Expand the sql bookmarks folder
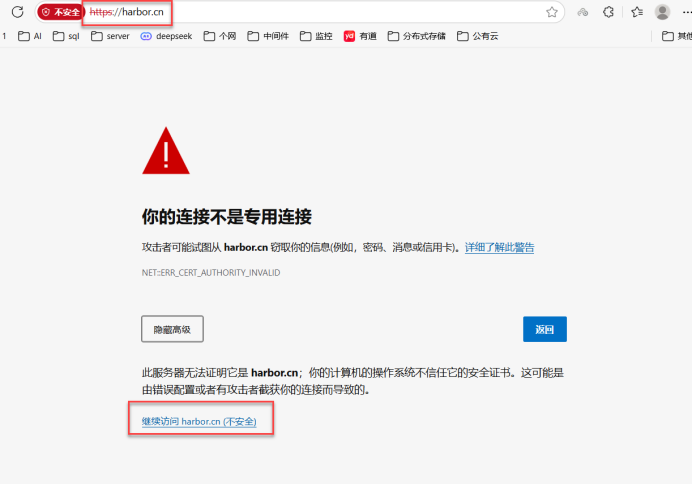The width and height of the screenshot is (692, 484). pos(66,36)
